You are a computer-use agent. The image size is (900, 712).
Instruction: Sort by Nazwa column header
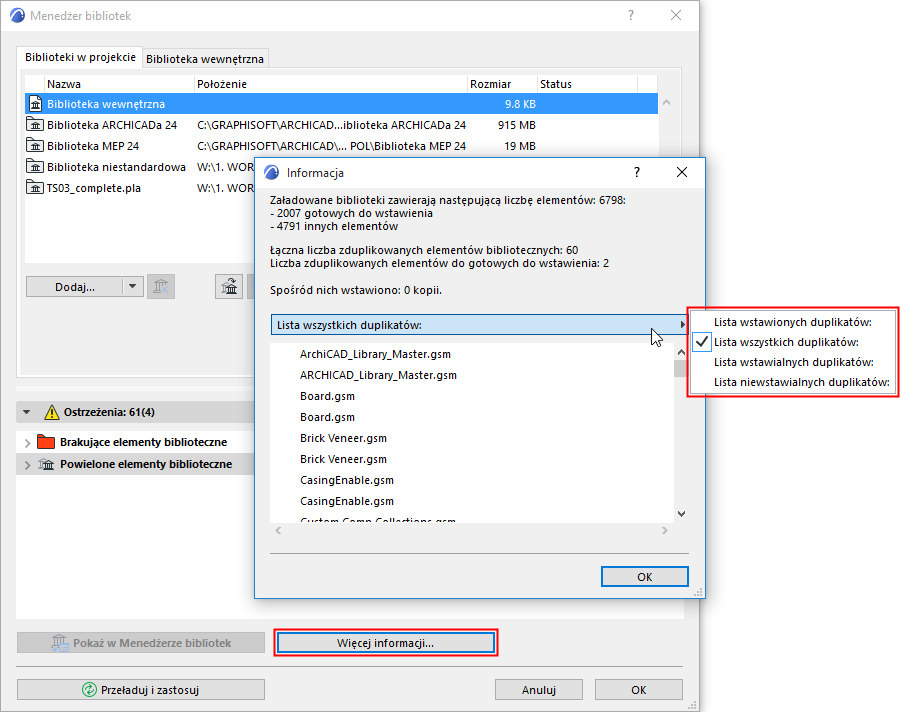pos(119,84)
